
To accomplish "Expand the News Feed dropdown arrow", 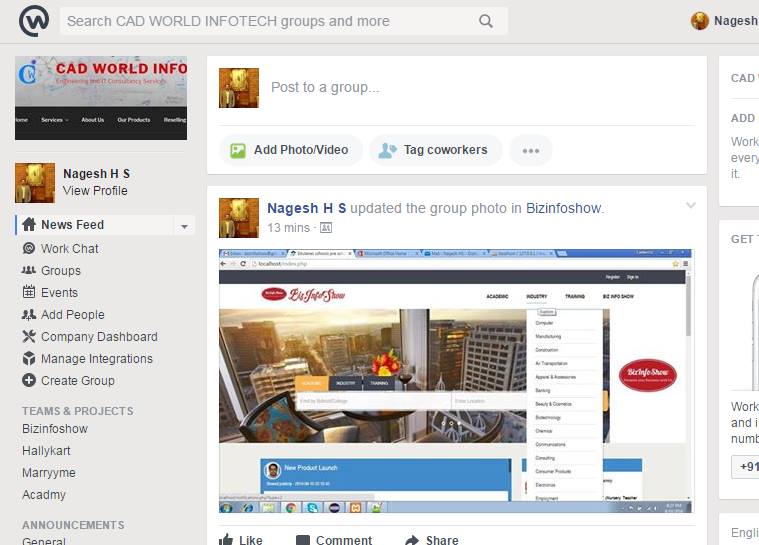I will click(184, 226).
